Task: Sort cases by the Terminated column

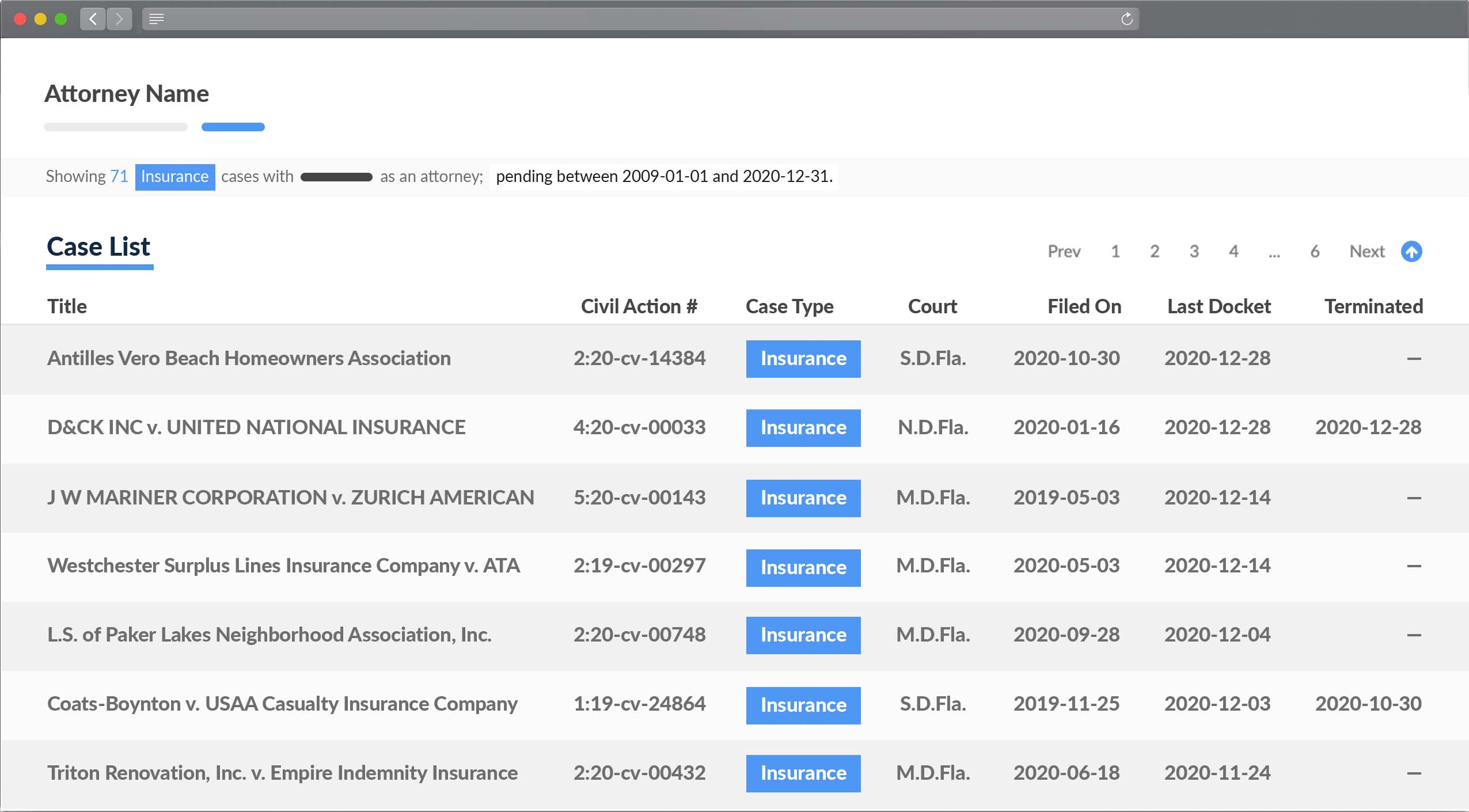Action: (1373, 306)
